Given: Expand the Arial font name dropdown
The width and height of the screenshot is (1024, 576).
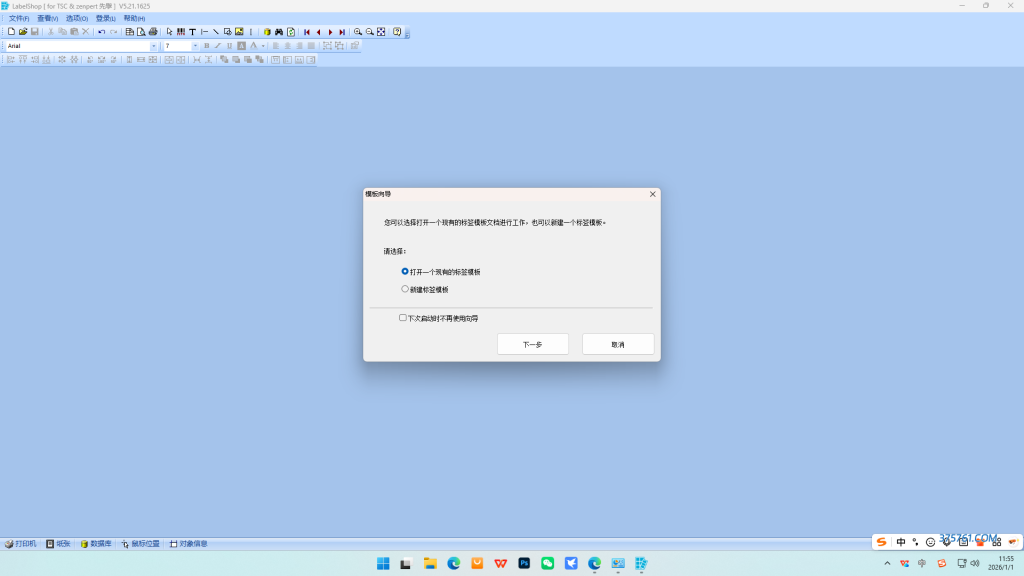Looking at the screenshot, I should 153,46.
